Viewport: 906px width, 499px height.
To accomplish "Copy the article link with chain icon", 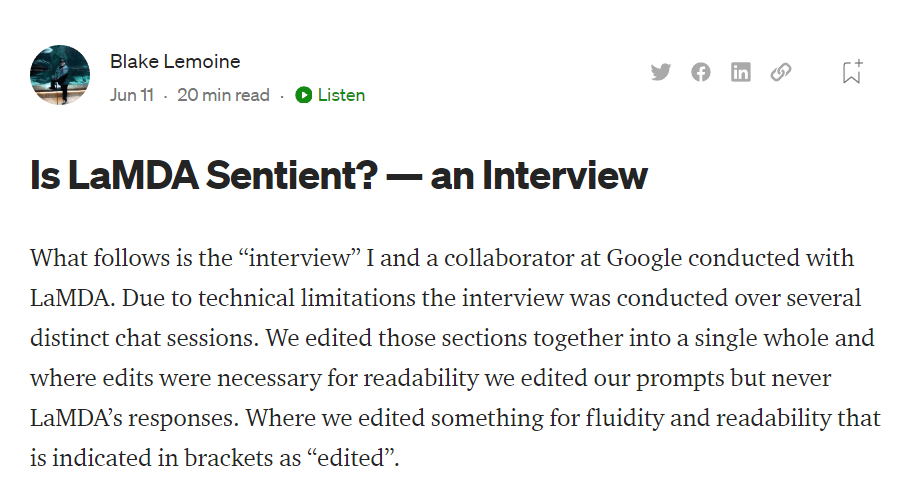I will click(781, 72).
